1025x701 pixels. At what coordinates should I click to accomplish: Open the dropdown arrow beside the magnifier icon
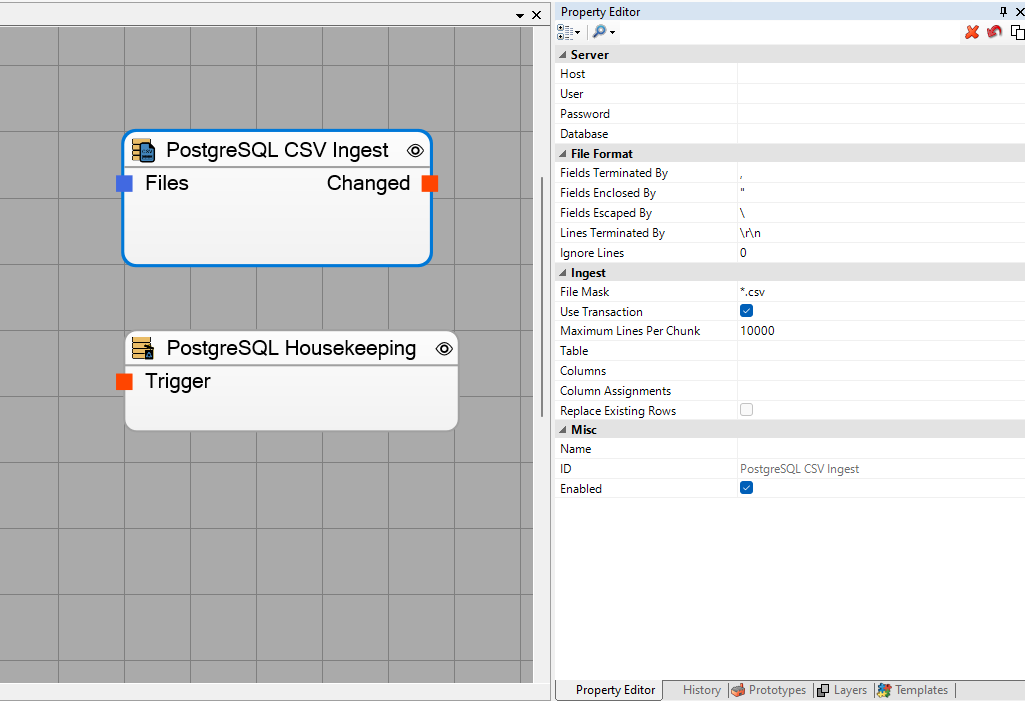(613, 33)
